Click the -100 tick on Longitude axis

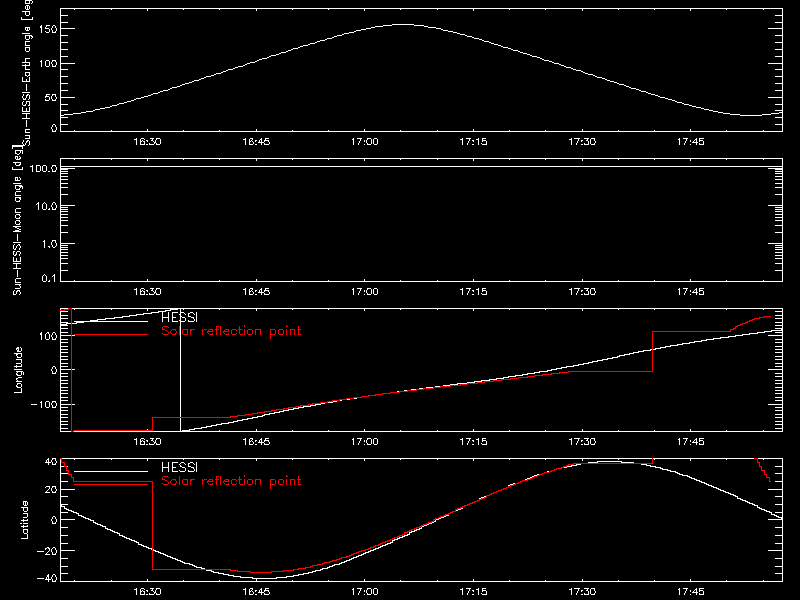(44, 405)
